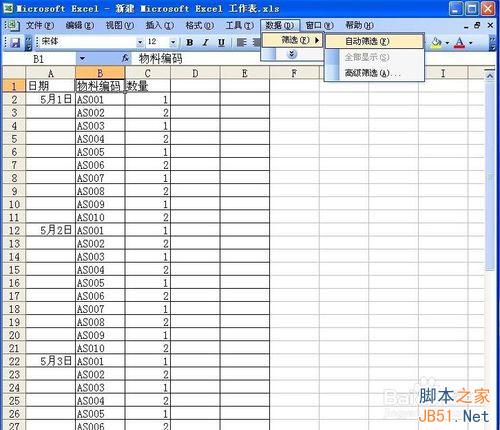This screenshot has height=430, width=500.
Task: Open the 帮助(H) menu
Action: click(359, 25)
